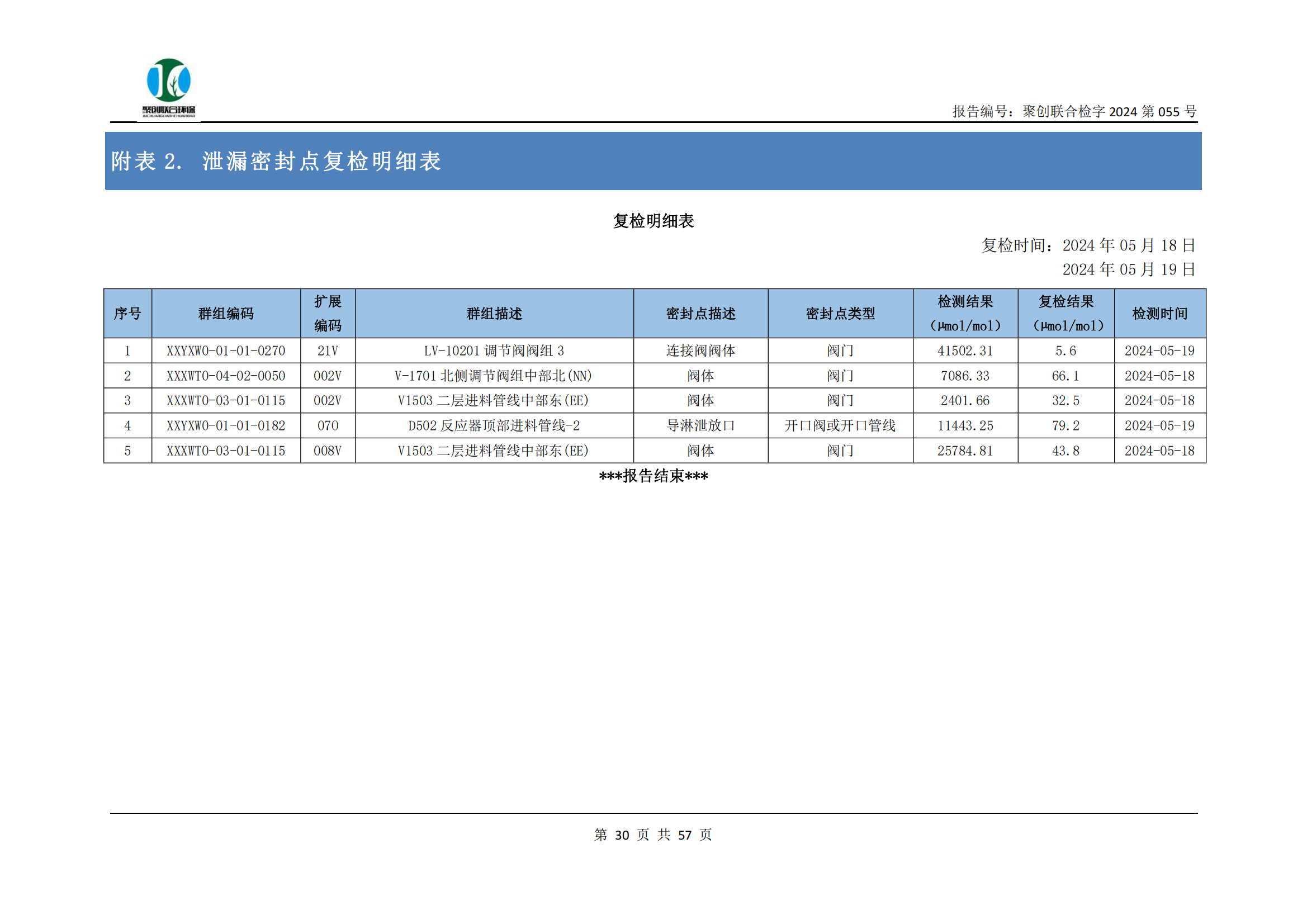1307x924 pixels.
Task: Click the 复检明细表 table title
Action: (653, 221)
